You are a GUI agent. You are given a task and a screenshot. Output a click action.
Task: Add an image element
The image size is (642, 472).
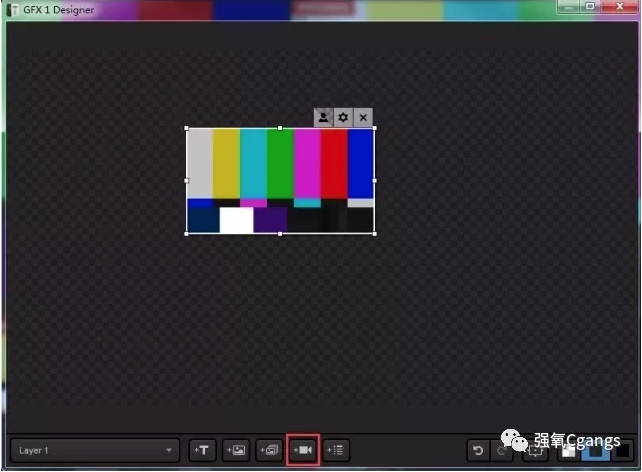pos(236,450)
